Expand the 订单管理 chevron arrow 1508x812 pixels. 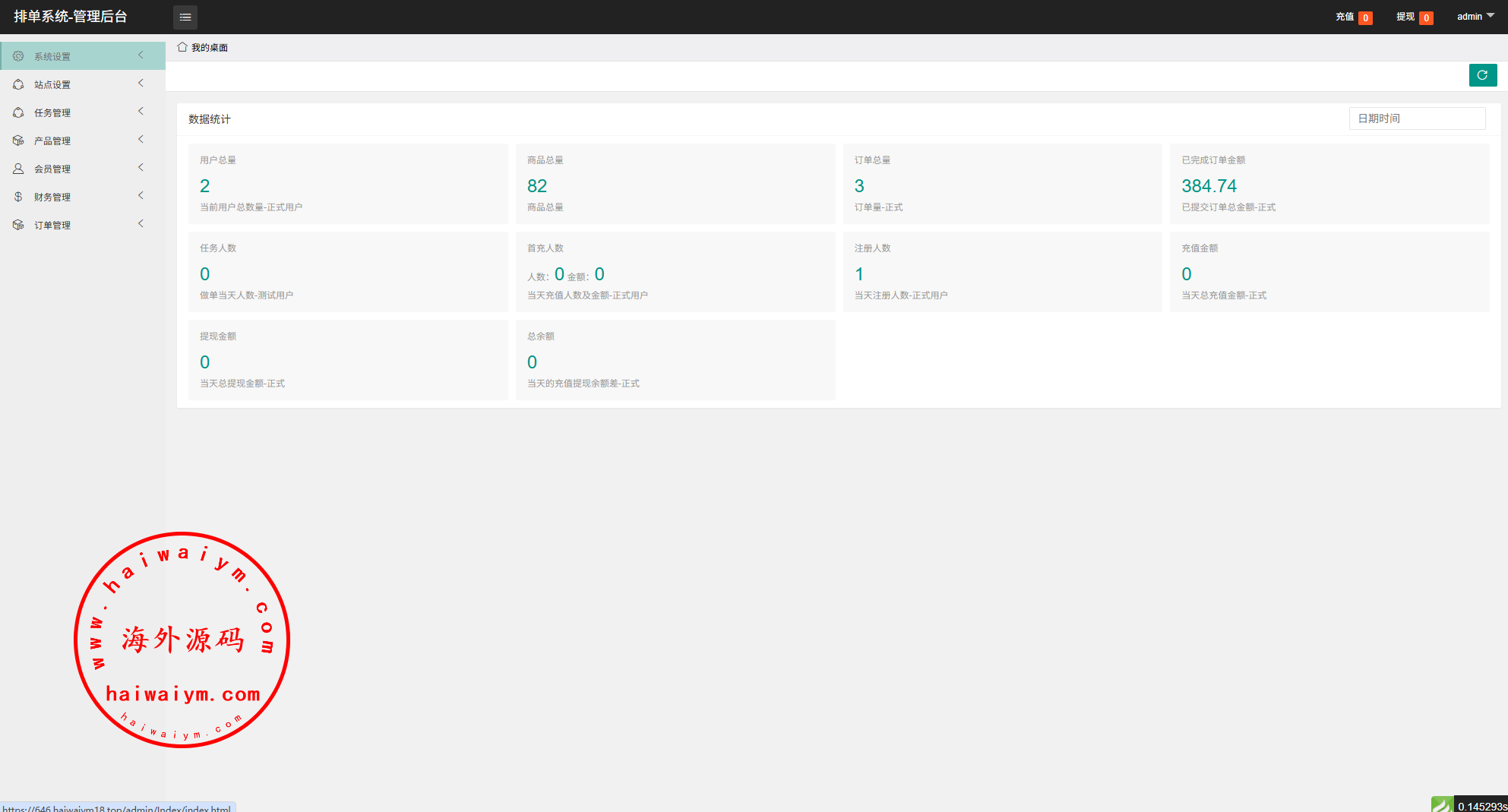click(x=141, y=224)
